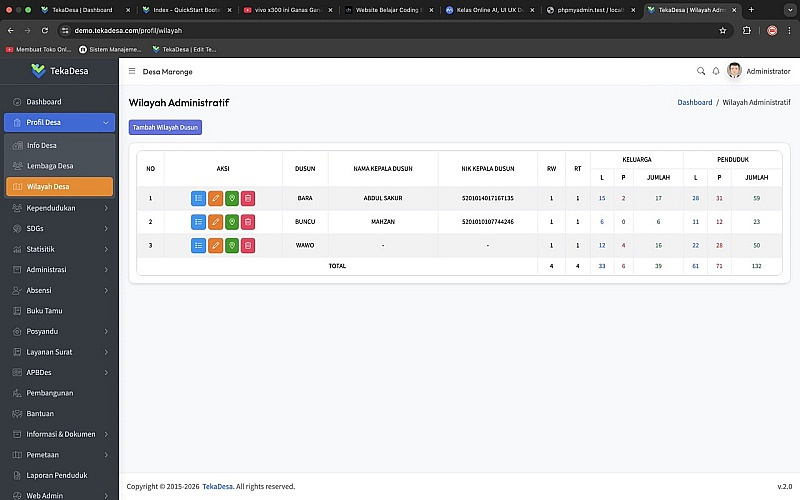Follow the Dashboard breadcrumb link
This screenshot has width=800, height=500.
(x=694, y=102)
